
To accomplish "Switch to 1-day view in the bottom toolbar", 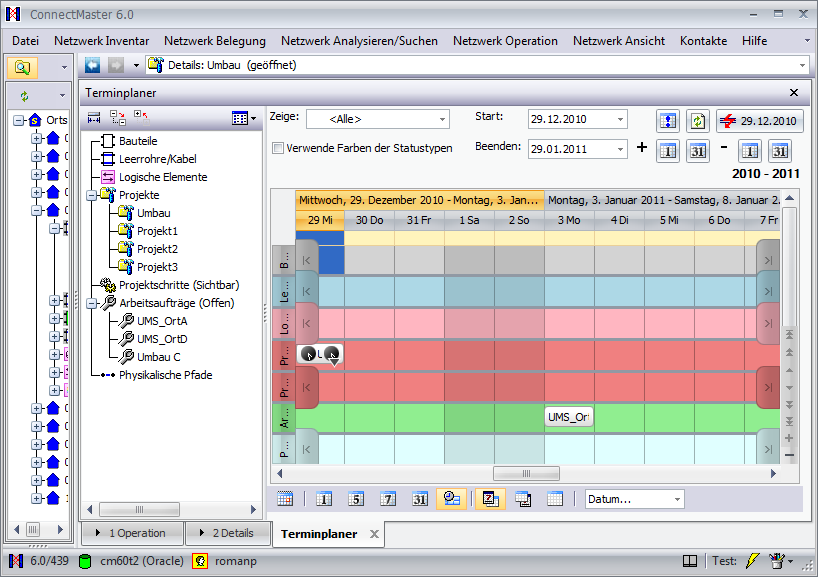I will pos(323,499).
